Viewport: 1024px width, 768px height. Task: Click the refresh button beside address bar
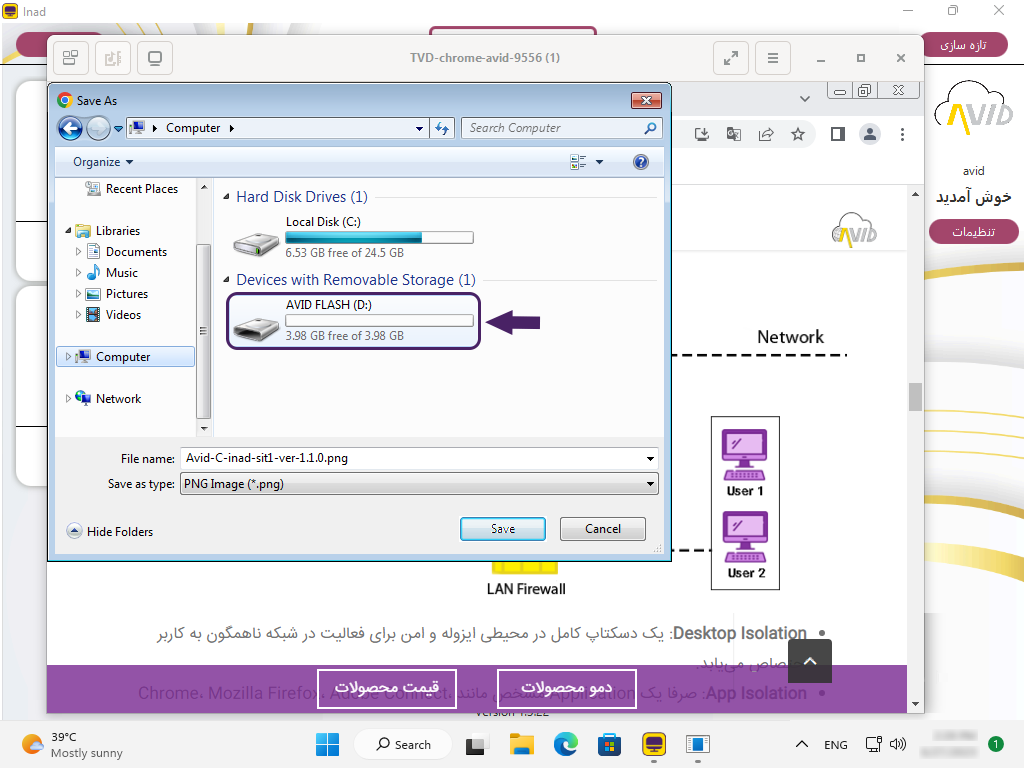442,129
